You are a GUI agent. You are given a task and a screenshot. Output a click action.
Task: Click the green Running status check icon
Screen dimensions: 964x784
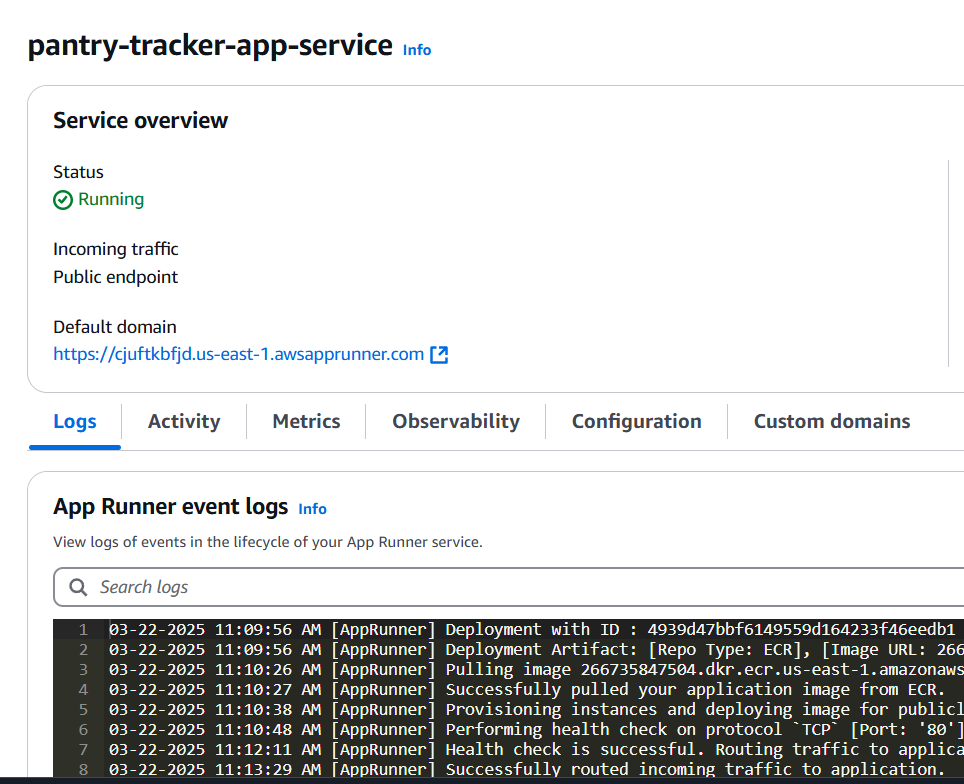click(63, 200)
